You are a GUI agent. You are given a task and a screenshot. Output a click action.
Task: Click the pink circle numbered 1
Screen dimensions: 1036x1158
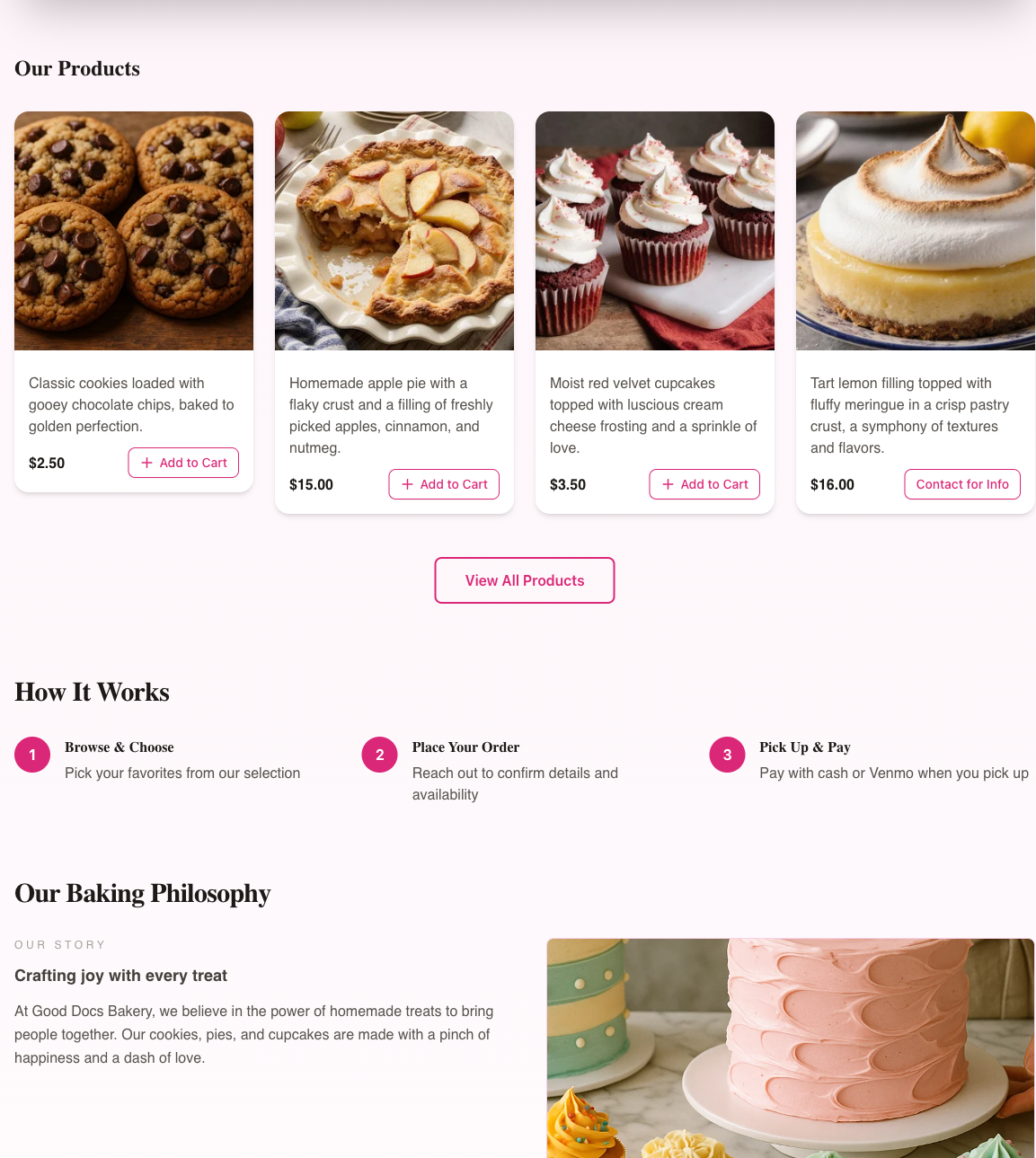(32, 755)
